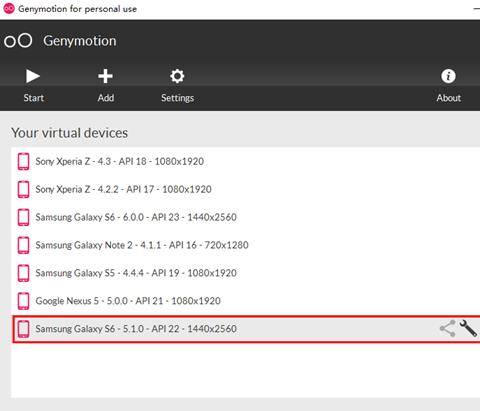Click phone icon beside Galaxy S6 6.0.0

click(23, 217)
